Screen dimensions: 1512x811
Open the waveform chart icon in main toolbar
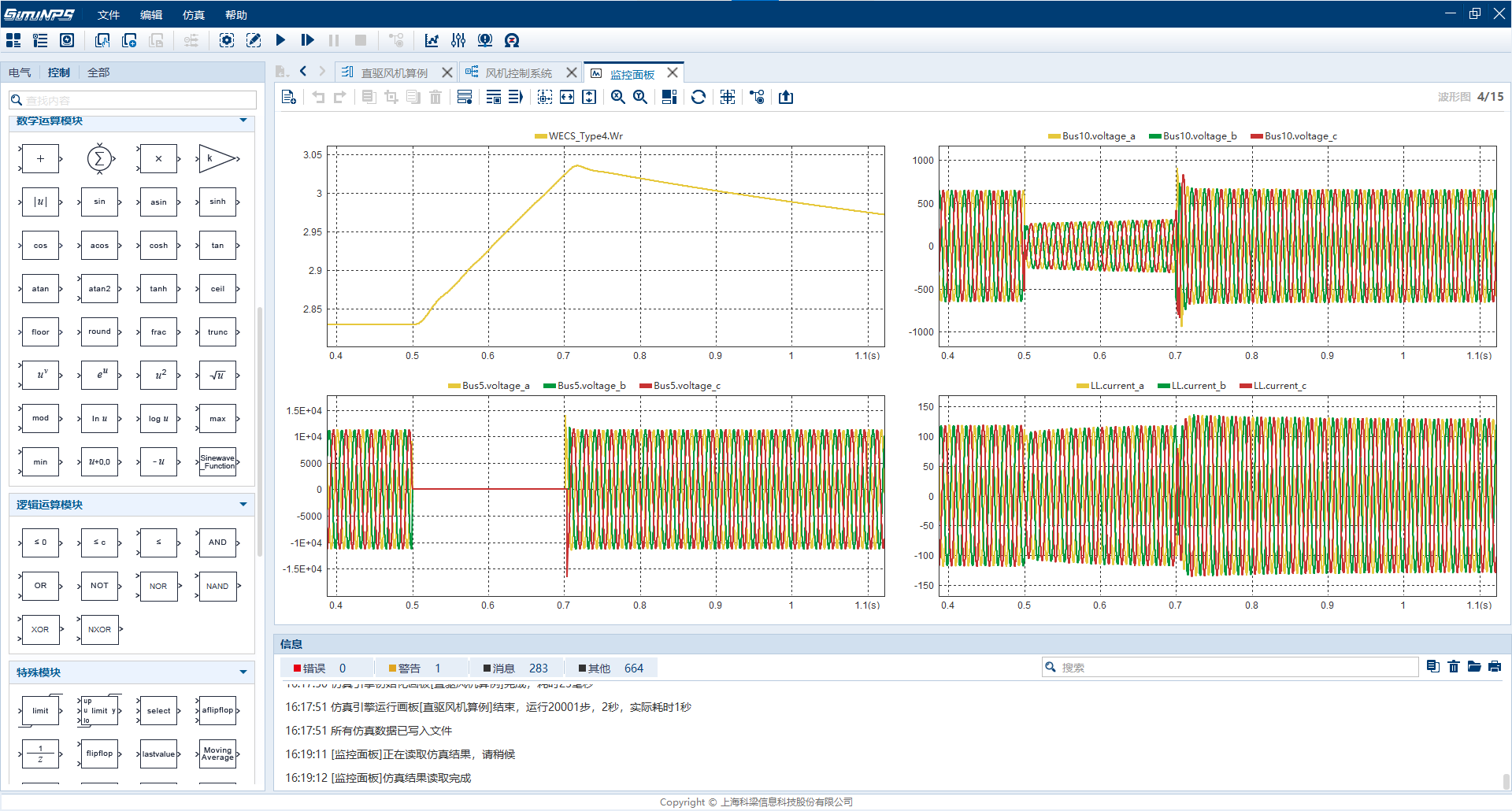pos(432,40)
